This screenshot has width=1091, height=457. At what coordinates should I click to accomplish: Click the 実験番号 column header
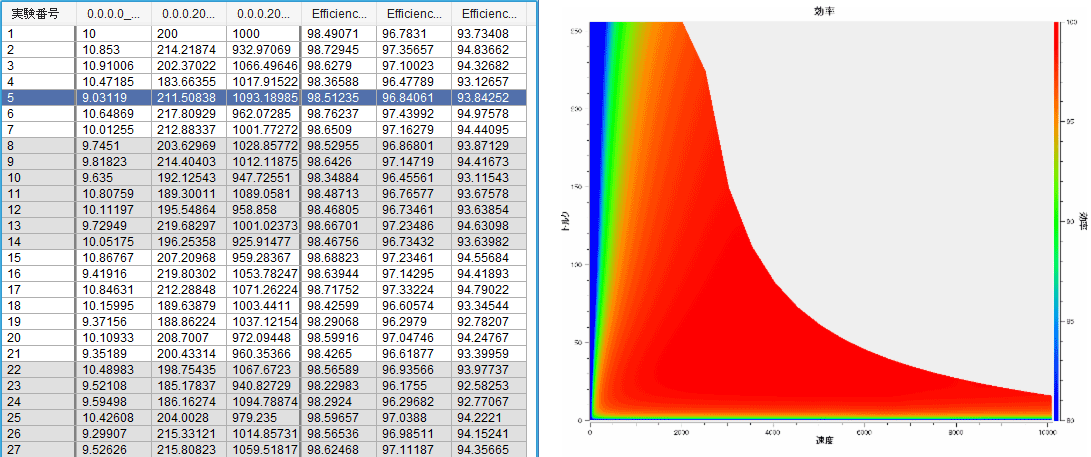point(38,15)
